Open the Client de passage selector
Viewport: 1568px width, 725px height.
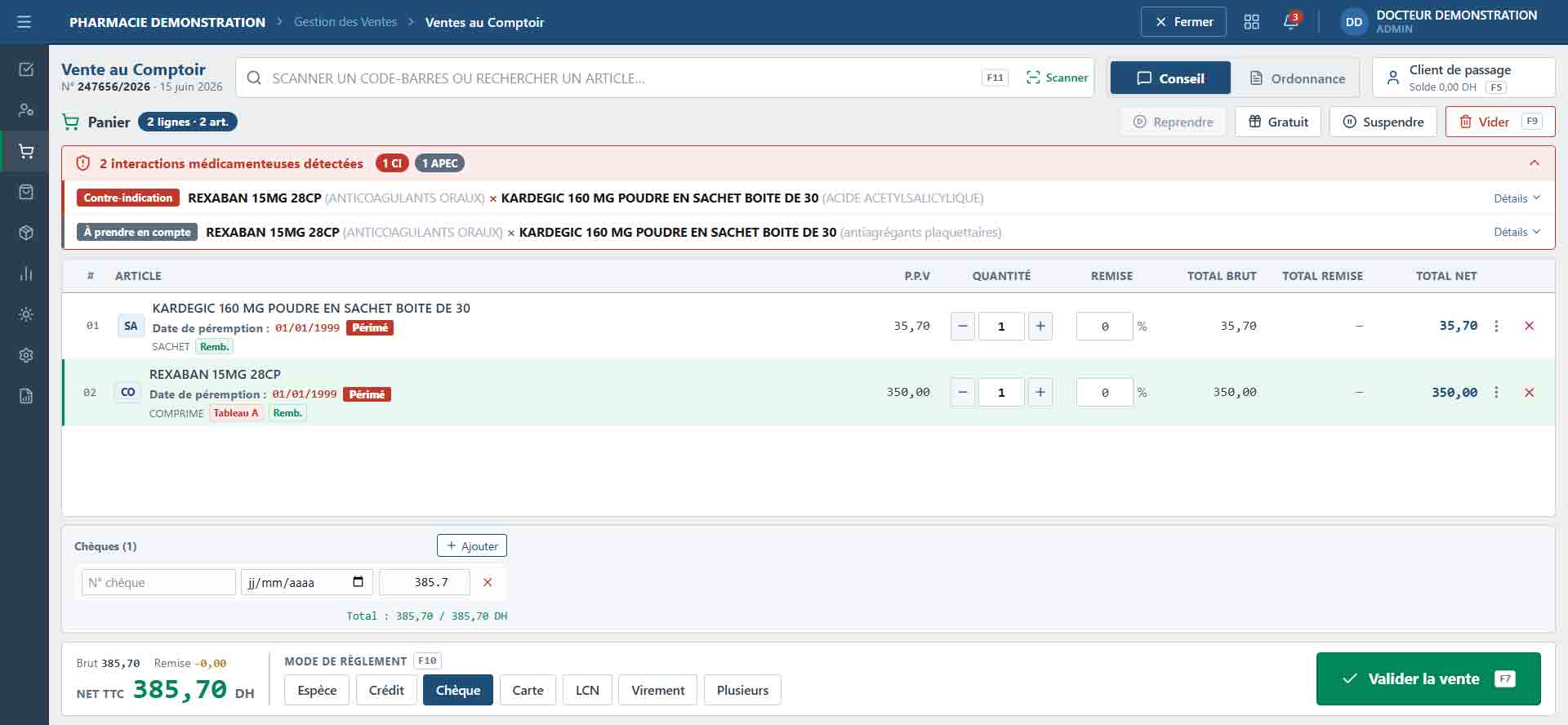1463,78
